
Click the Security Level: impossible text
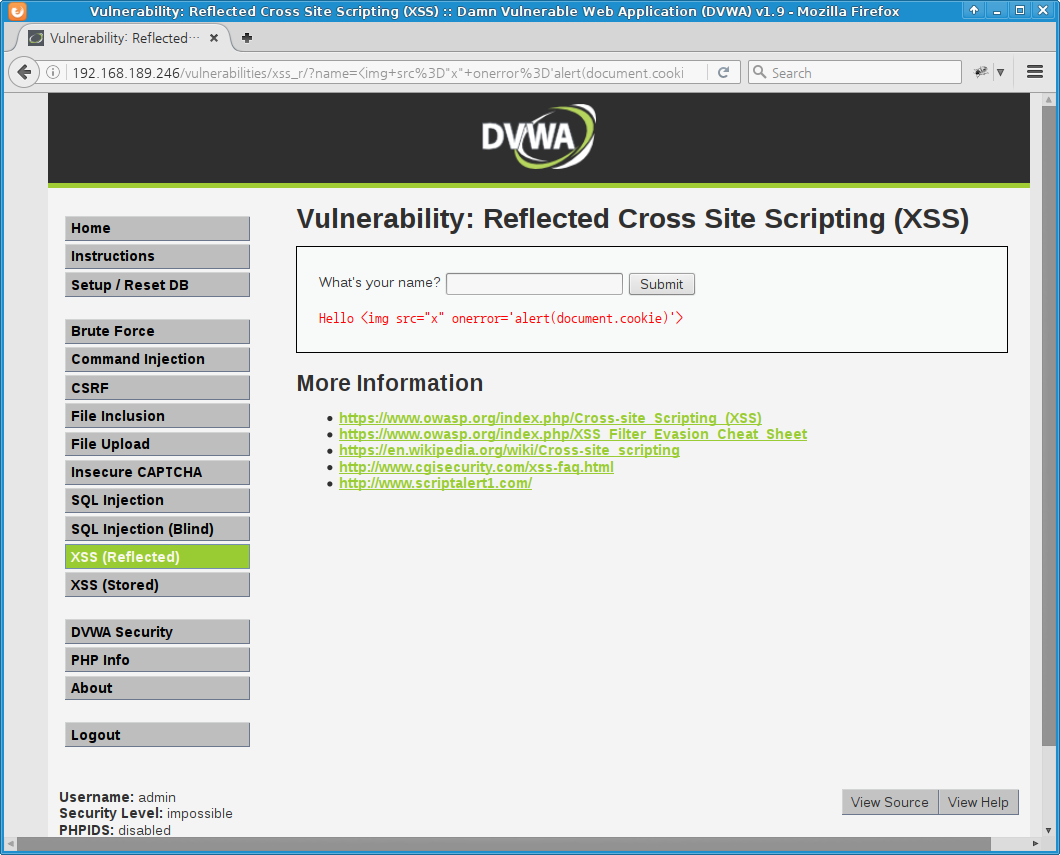coord(145,813)
